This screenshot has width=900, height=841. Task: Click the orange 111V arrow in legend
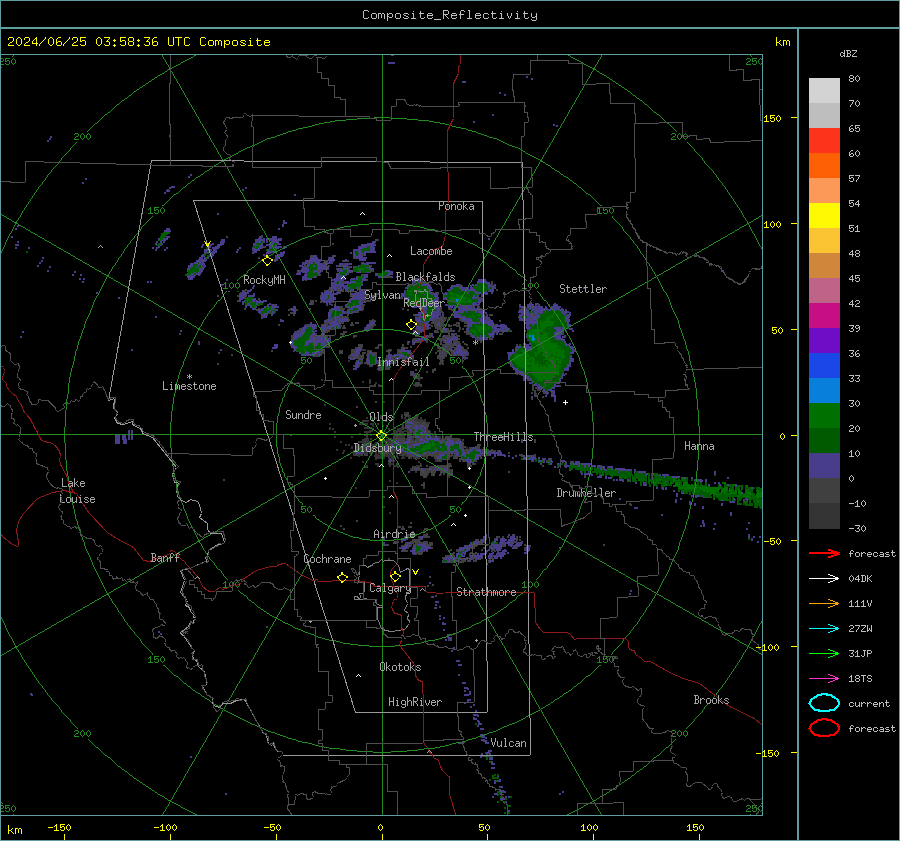click(x=824, y=603)
